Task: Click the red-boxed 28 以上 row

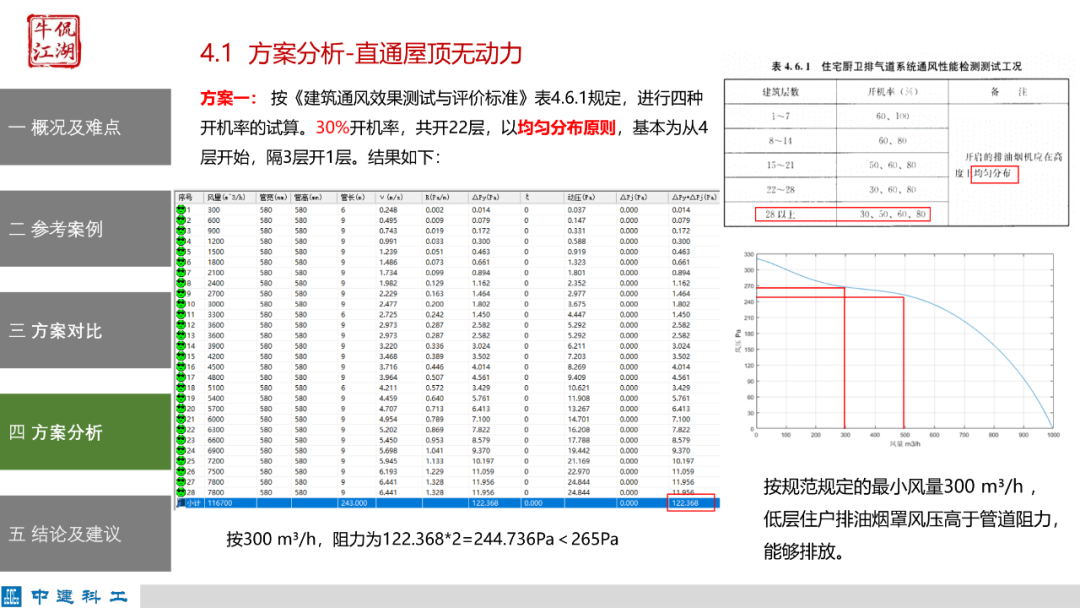Action: [x=842, y=214]
